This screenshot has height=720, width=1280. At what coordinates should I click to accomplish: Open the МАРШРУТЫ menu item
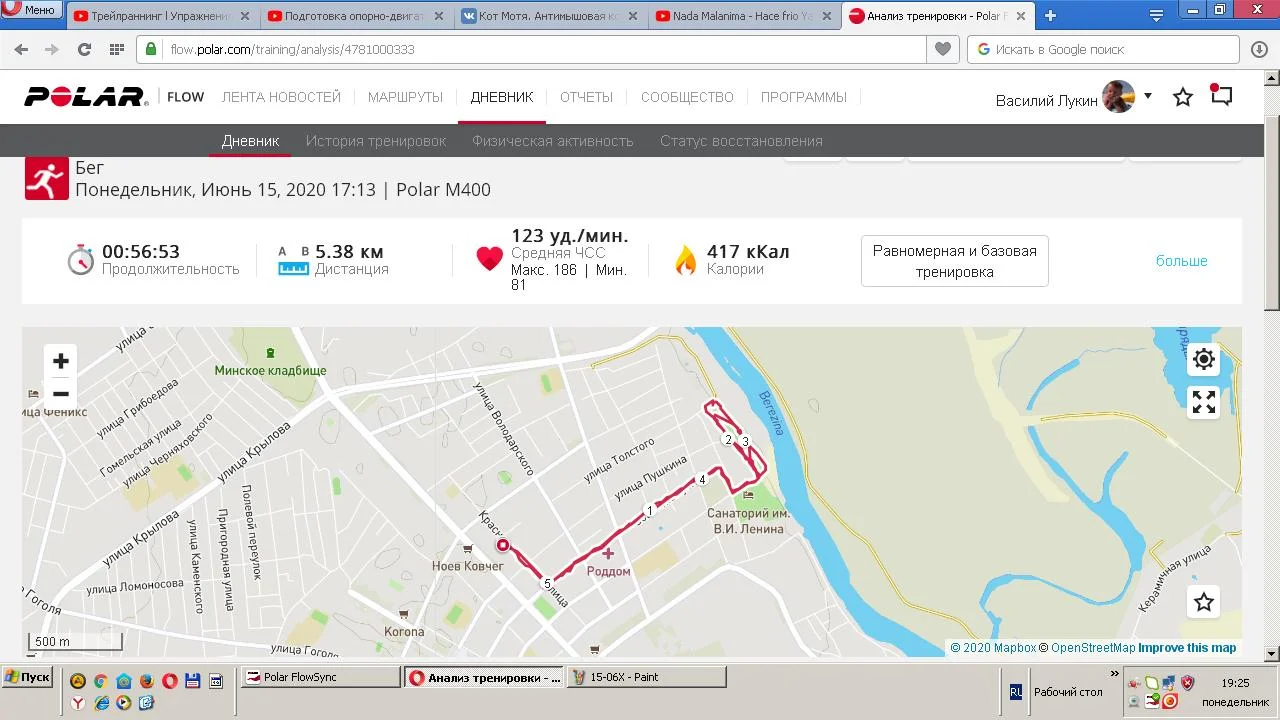point(405,97)
